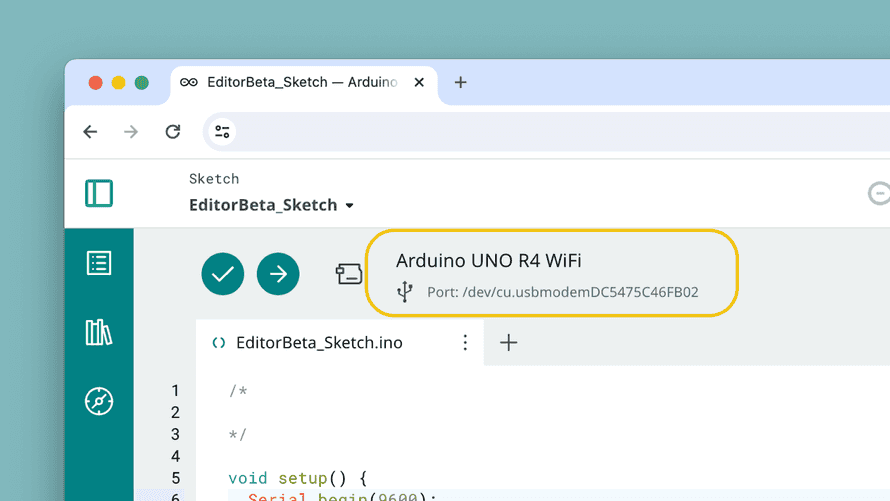Open the three-dot menu on sketch tab
The image size is (890, 501).
pyautogui.click(x=465, y=343)
